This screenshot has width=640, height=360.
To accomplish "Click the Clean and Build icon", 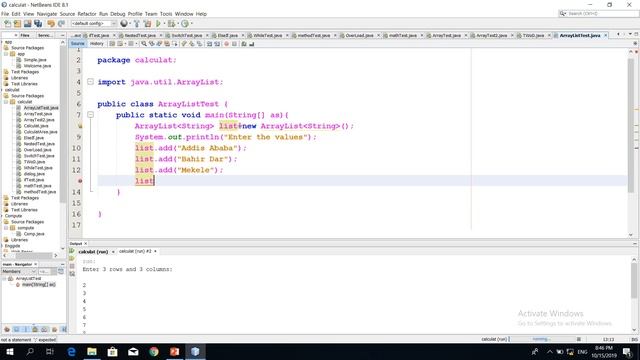I will point(147,24).
